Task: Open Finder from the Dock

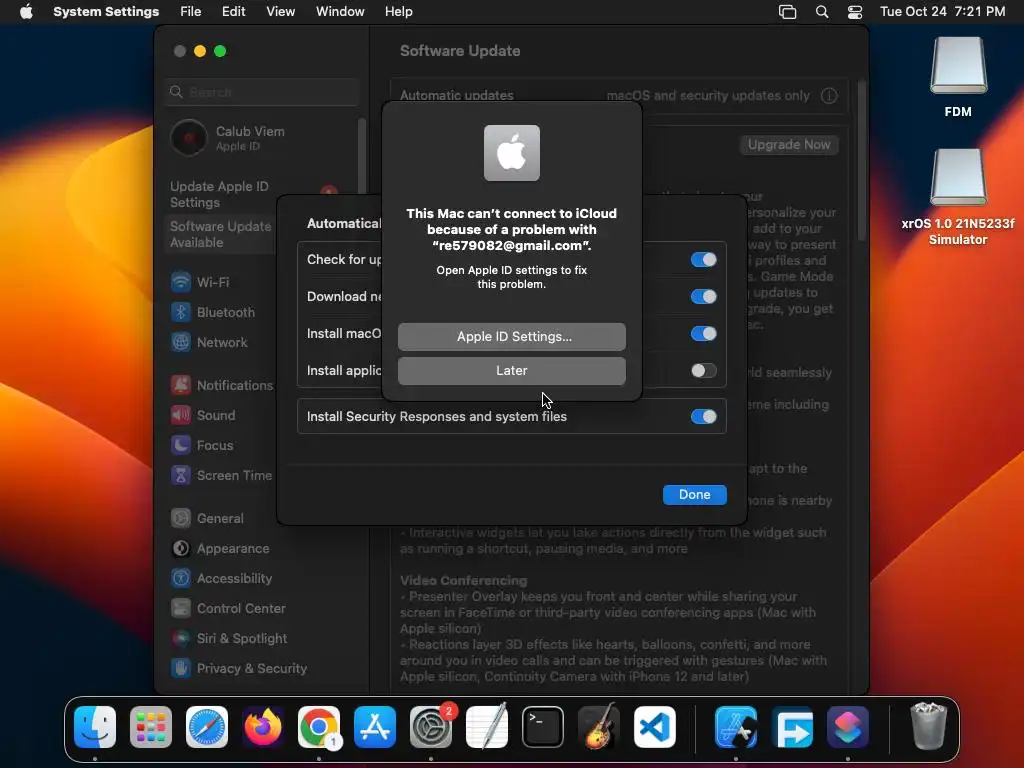Action: coord(95,727)
